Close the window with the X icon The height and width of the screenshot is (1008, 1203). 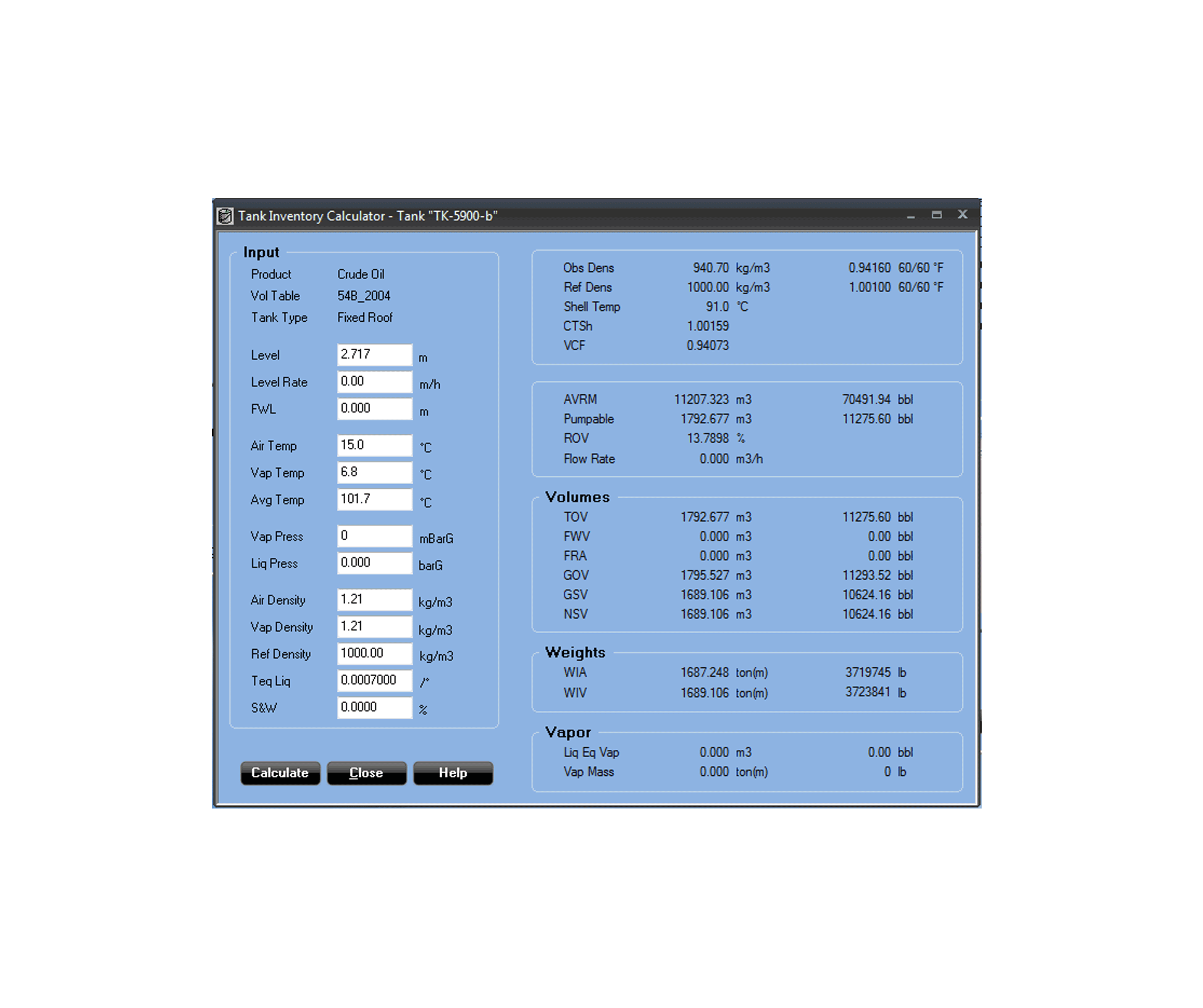(x=962, y=214)
